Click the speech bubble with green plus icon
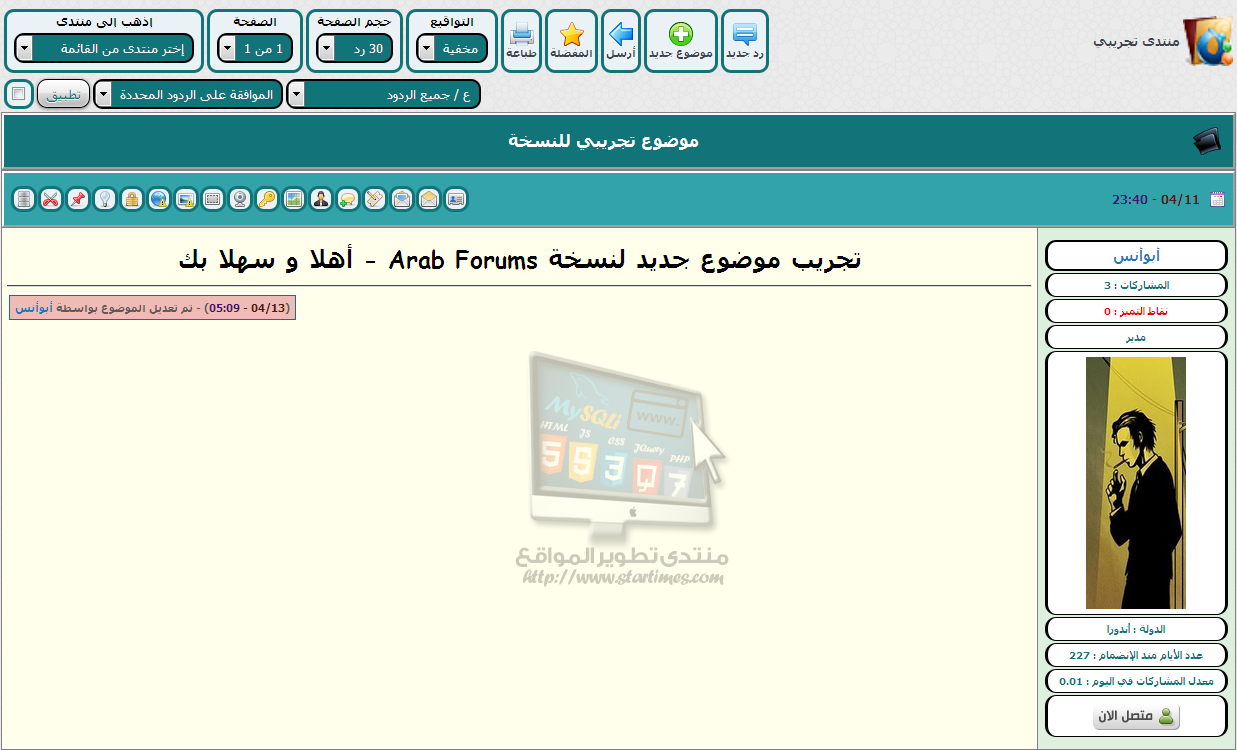Viewport: 1237px width, 750px height. pyautogui.click(x=347, y=199)
